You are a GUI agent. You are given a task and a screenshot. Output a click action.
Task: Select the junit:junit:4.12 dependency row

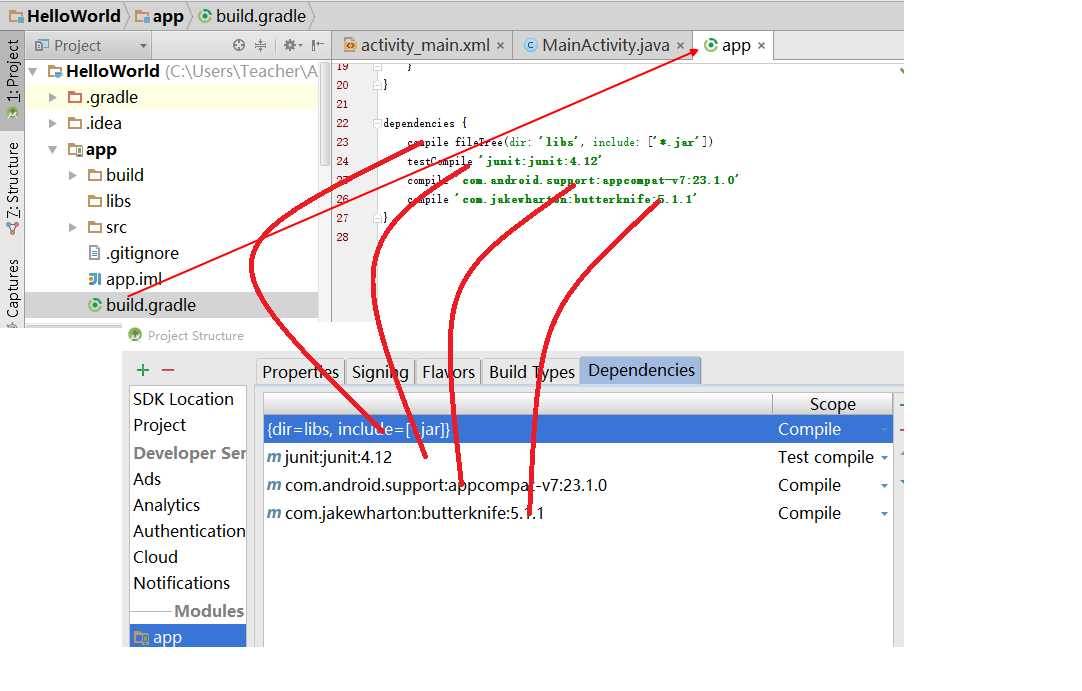coord(578,457)
